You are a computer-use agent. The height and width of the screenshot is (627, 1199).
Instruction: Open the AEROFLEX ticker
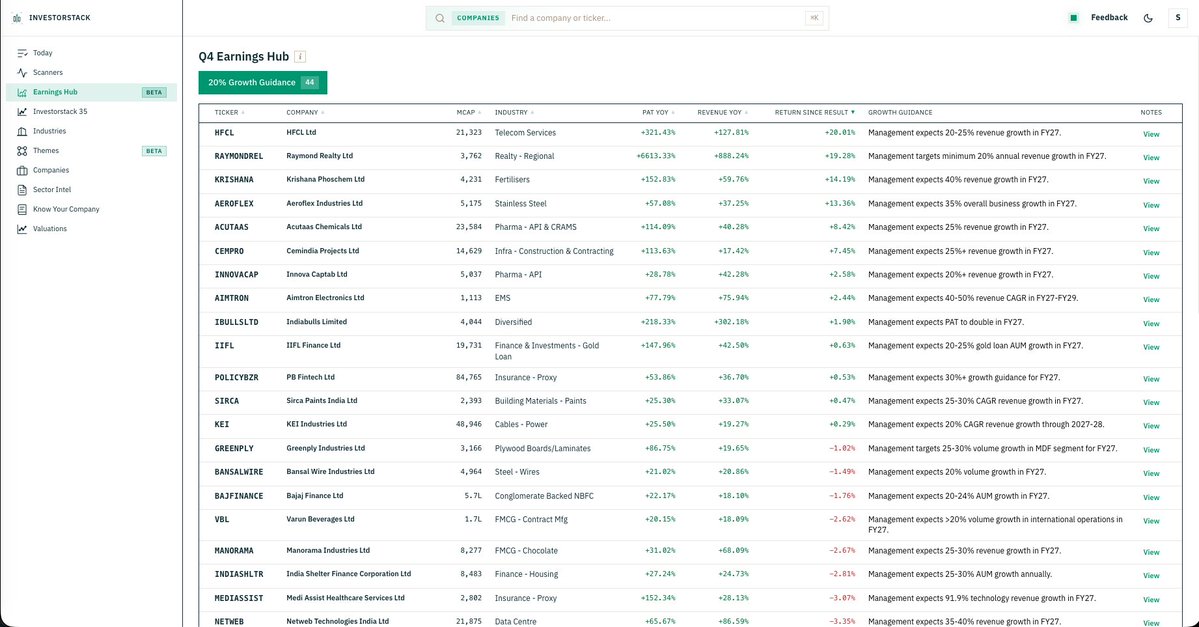click(234, 203)
